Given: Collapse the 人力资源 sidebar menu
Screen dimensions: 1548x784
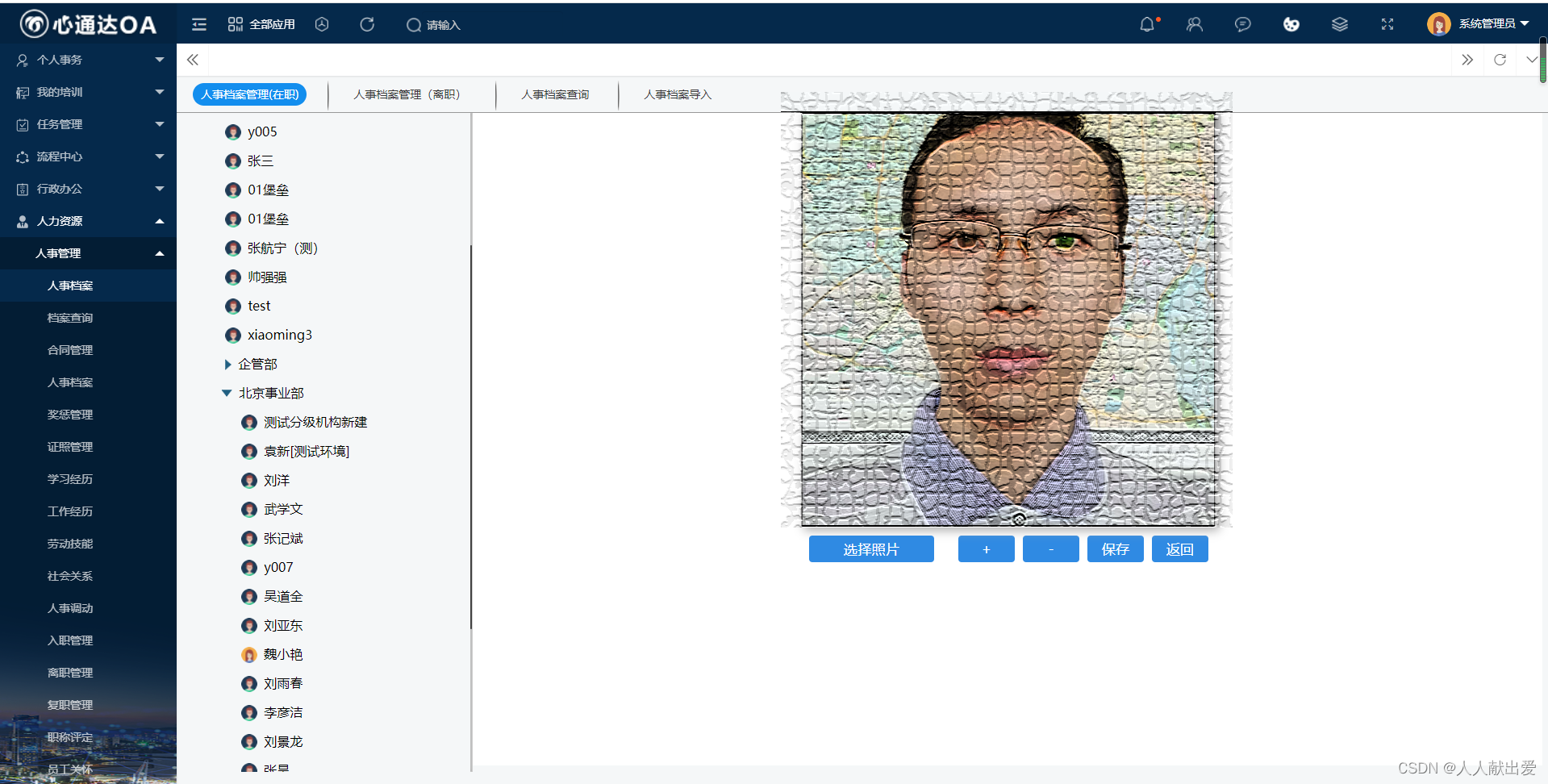Looking at the screenshot, I should (x=88, y=221).
